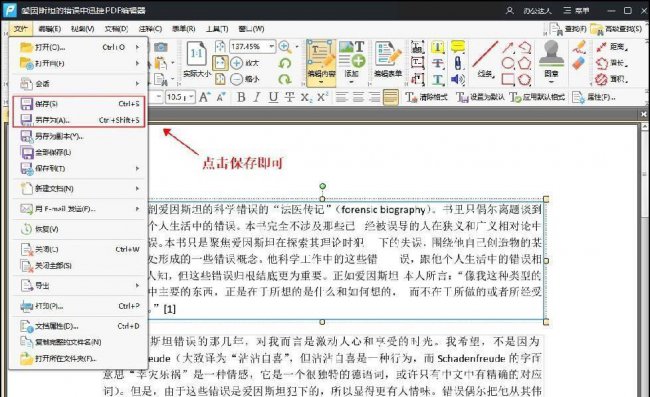Choose Open containing folder (F) entry
This screenshot has width=650, height=397.
(x=78, y=358)
